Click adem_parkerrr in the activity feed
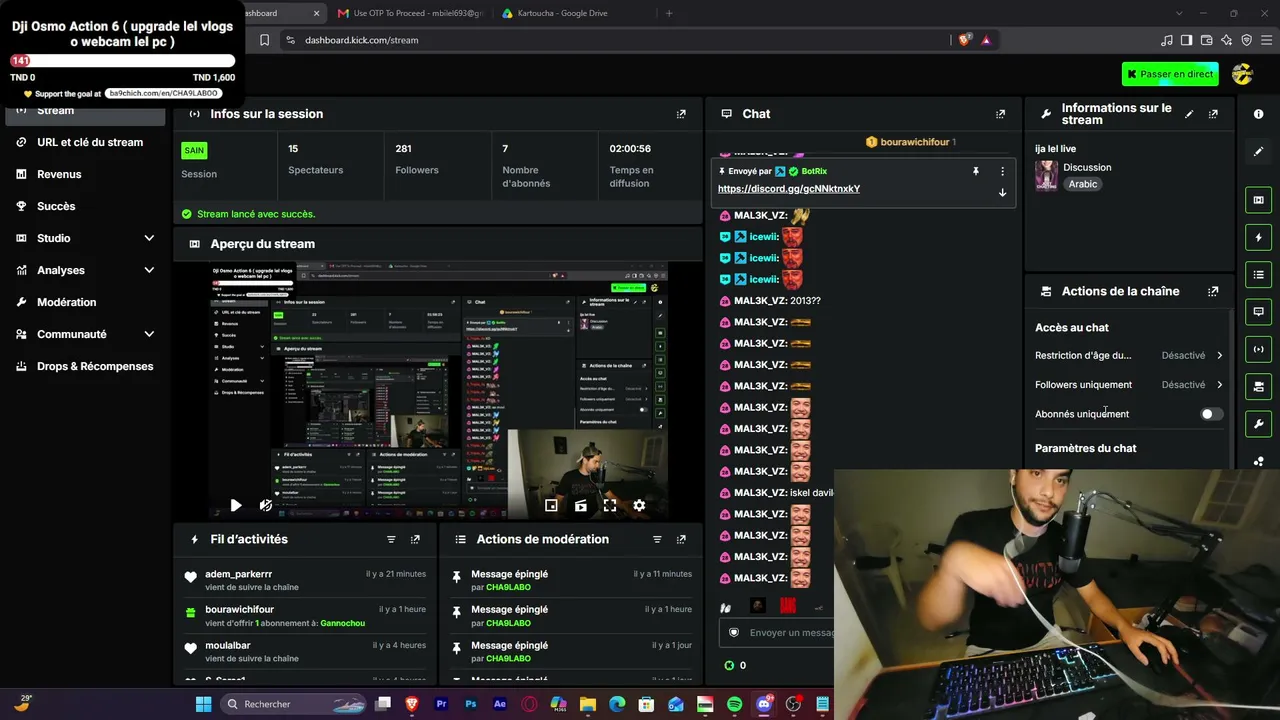 (x=239, y=574)
